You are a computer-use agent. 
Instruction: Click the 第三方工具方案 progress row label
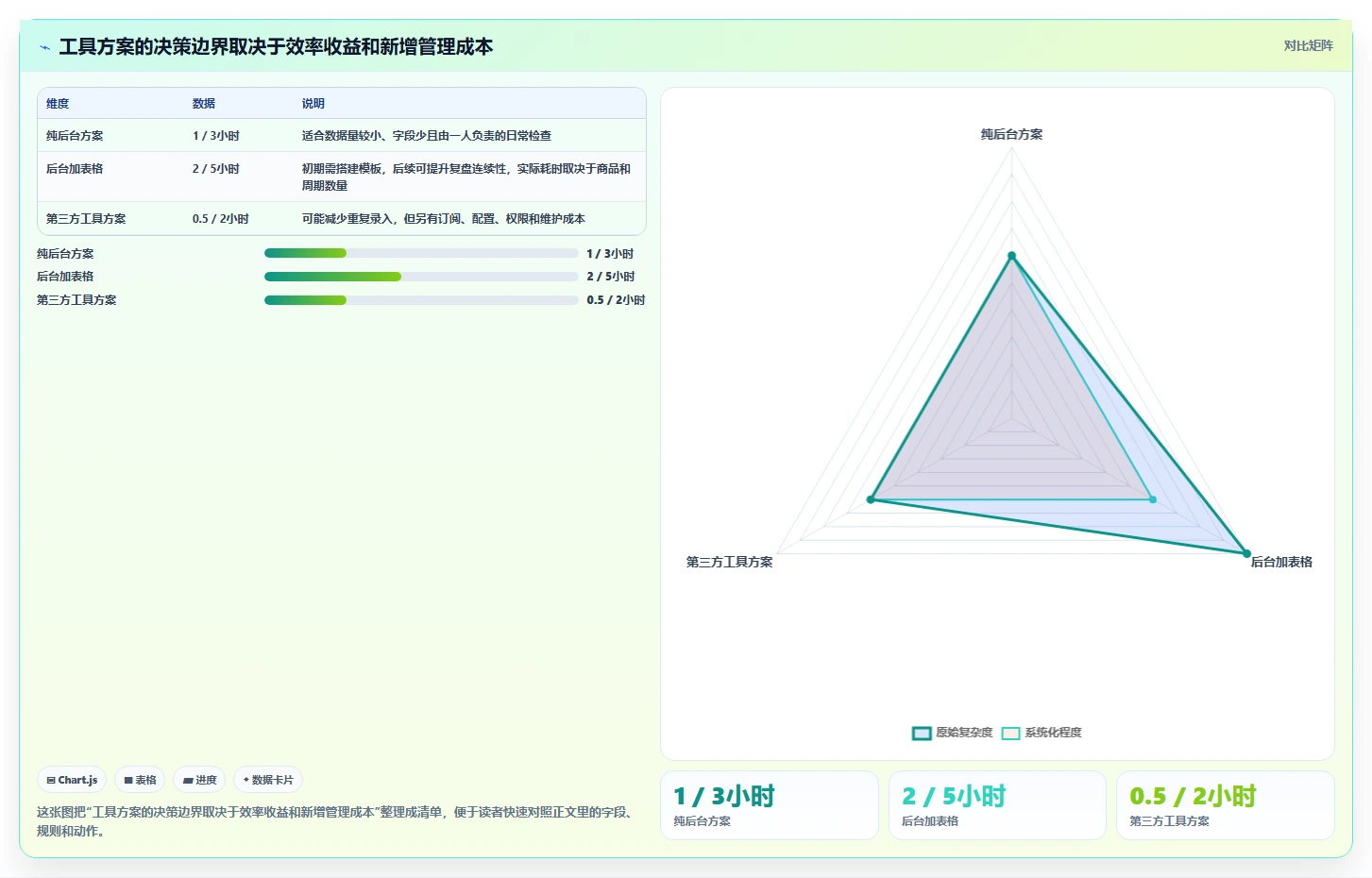[x=76, y=300]
